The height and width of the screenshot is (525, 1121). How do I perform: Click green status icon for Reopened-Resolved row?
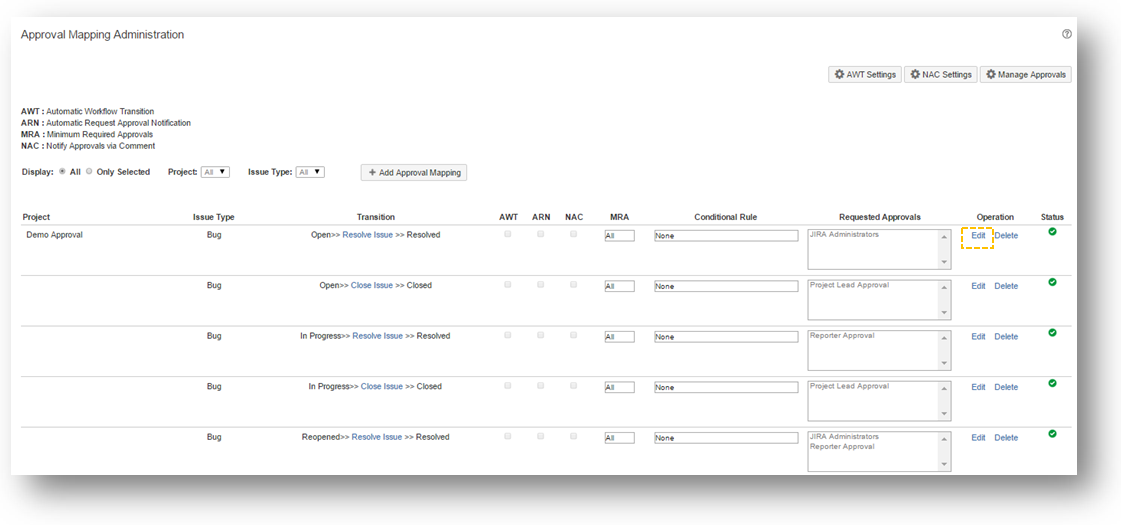tap(1052, 434)
